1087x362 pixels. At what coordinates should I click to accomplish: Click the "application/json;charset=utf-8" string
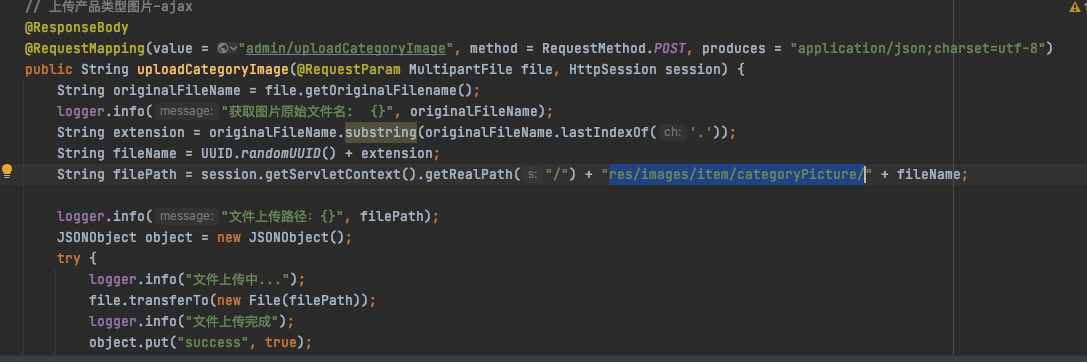tap(918, 49)
